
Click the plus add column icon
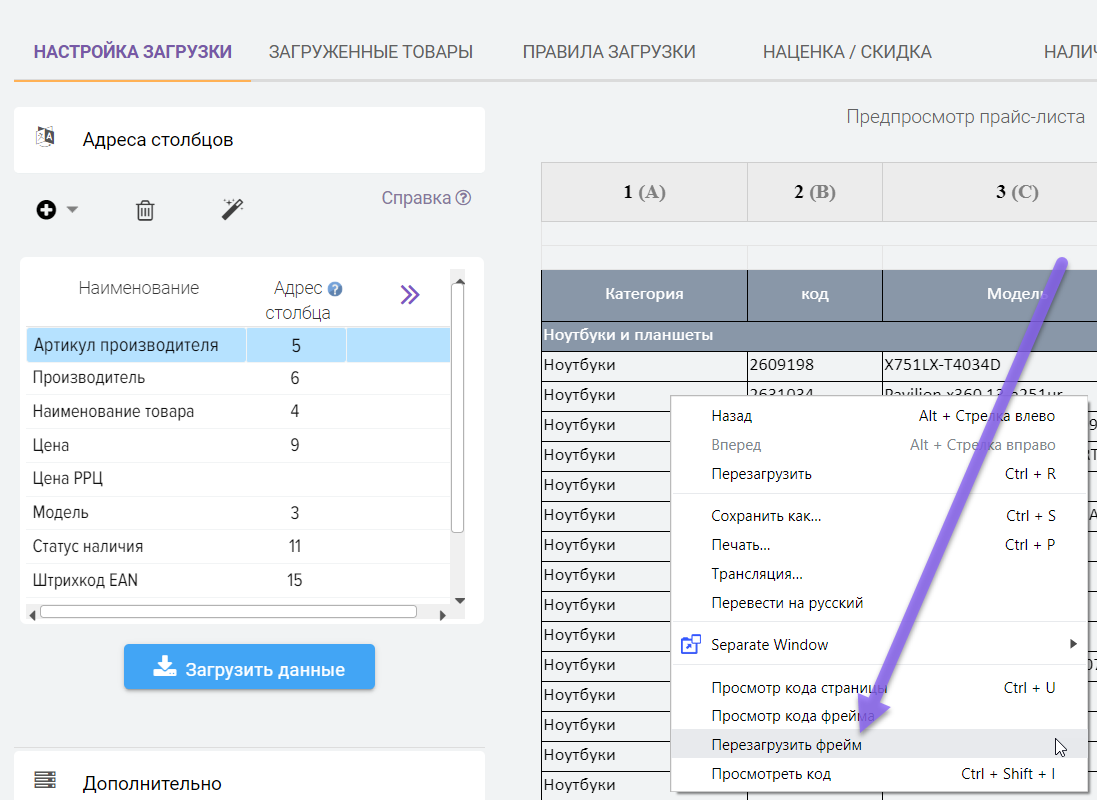pyautogui.click(x=46, y=210)
